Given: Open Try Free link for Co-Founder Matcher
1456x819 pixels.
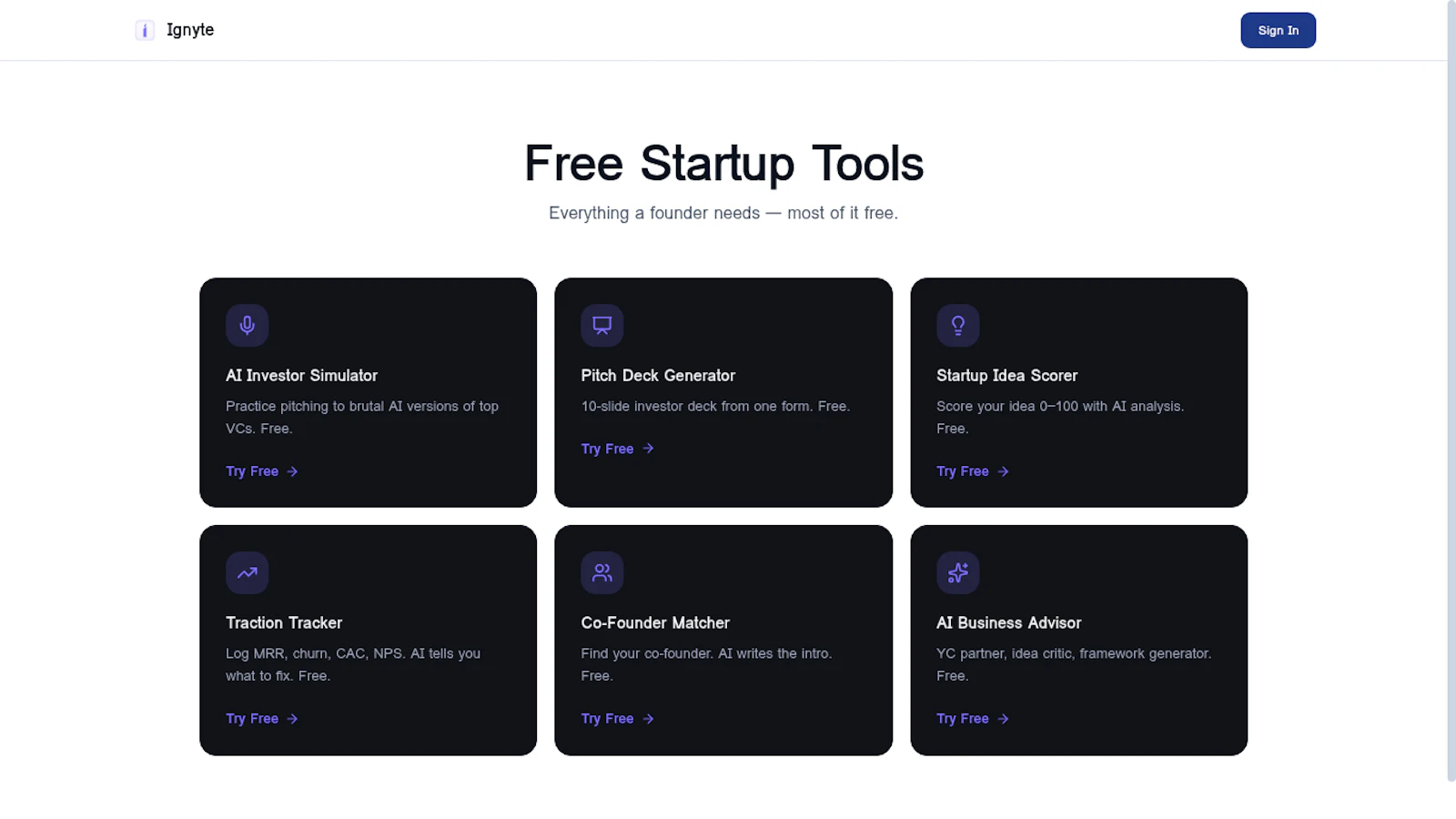Looking at the screenshot, I should coord(618,719).
